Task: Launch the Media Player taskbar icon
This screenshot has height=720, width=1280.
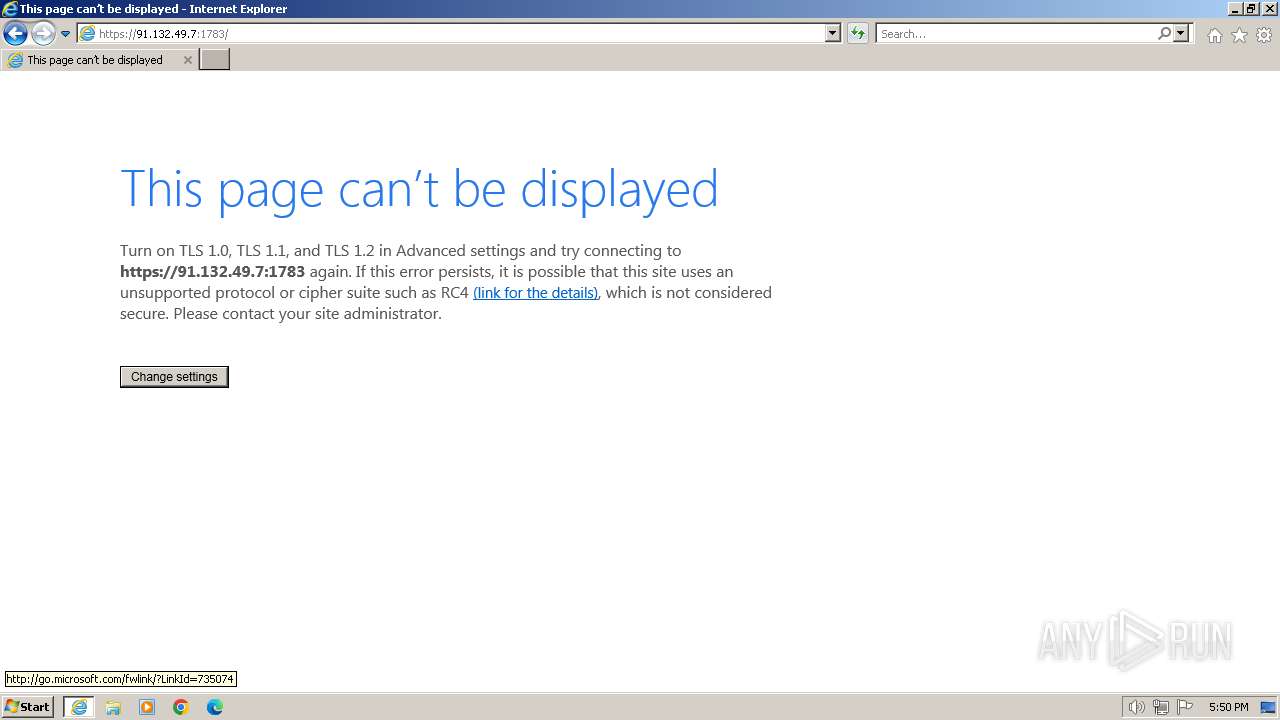Action: coord(147,707)
